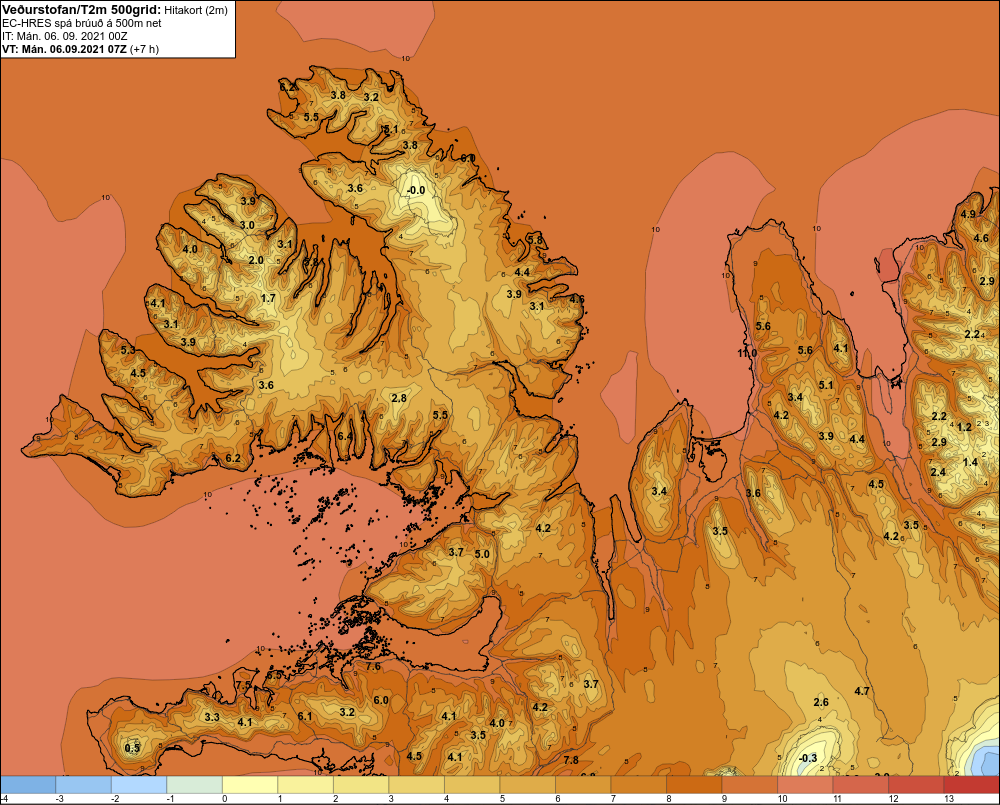This screenshot has width=1000, height=805.
Task: Click the 'Veðurstofan/T2m 500grid:' title text
Action: click(x=81, y=10)
